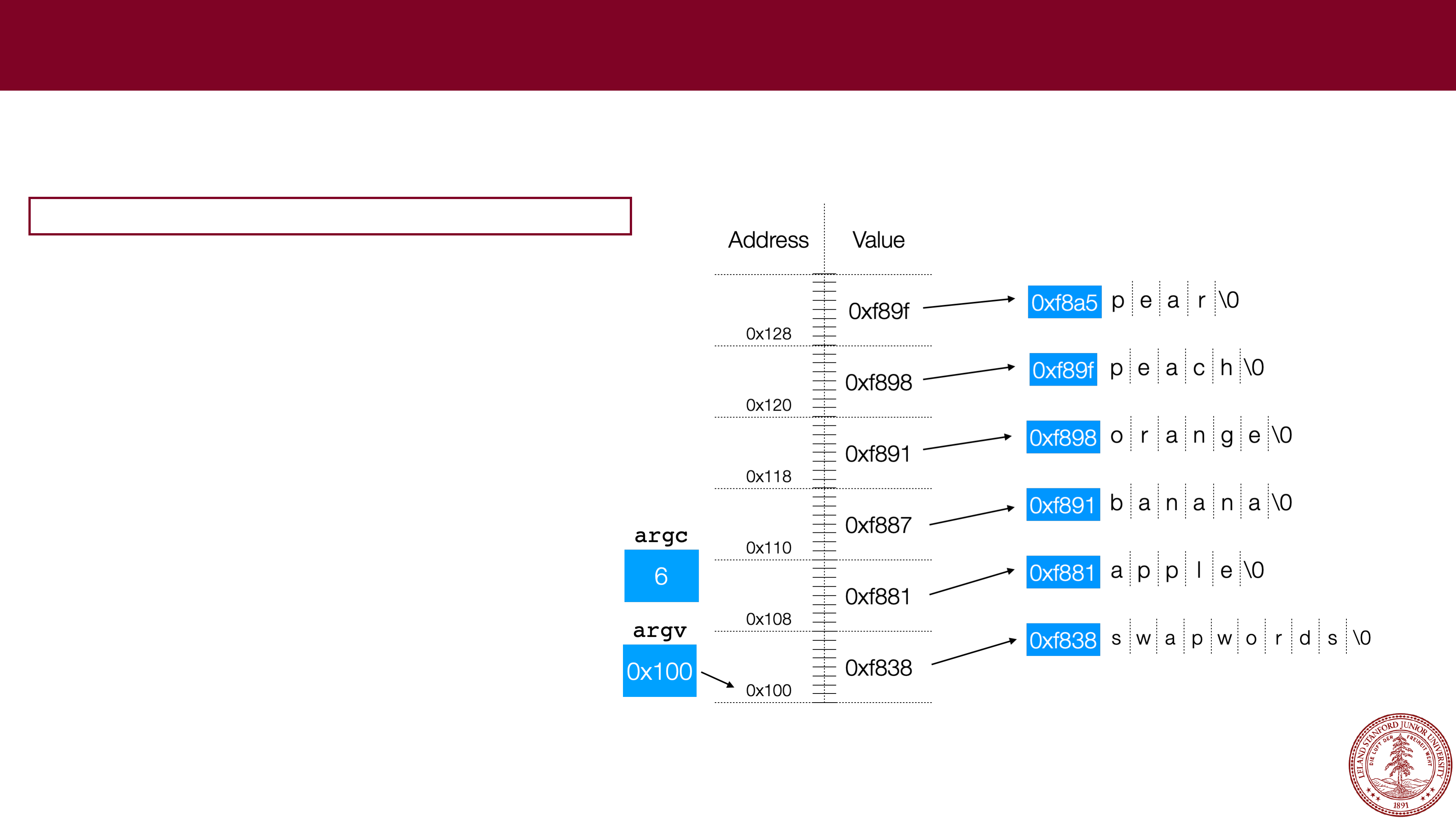1456x819 pixels.
Task: Click the Value column header
Action: [x=878, y=240]
